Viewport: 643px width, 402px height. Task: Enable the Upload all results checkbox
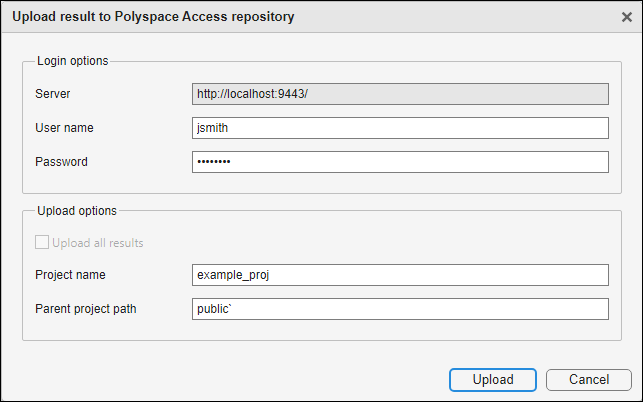(x=42, y=242)
